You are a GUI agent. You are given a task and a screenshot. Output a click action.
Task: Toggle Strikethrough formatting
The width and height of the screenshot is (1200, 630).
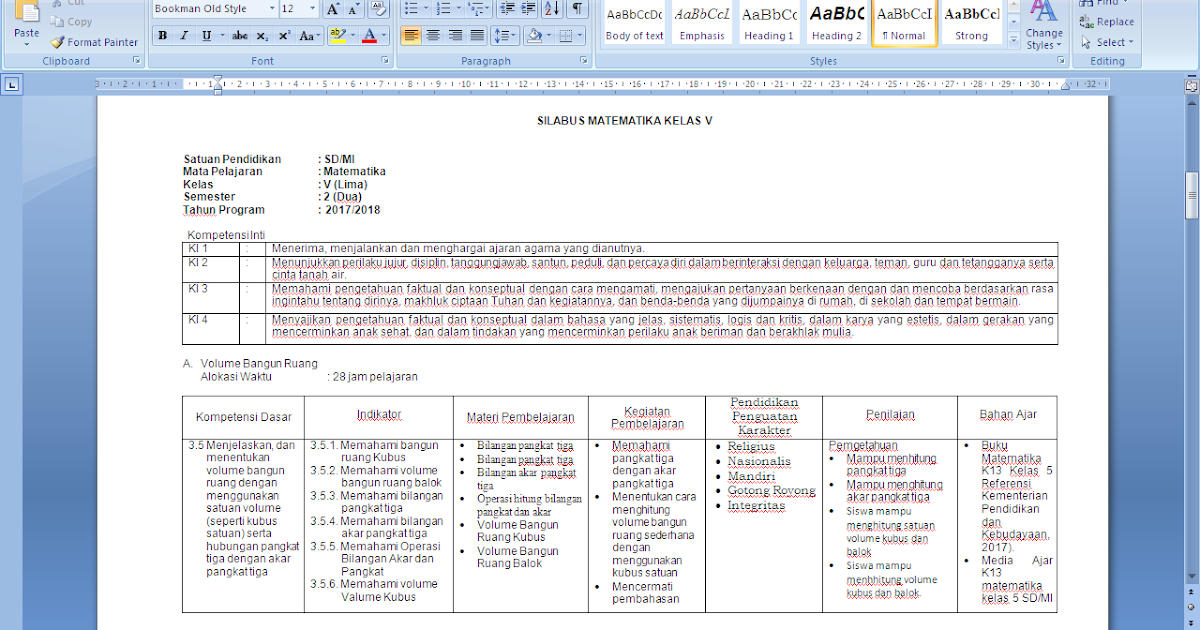pos(239,36)
